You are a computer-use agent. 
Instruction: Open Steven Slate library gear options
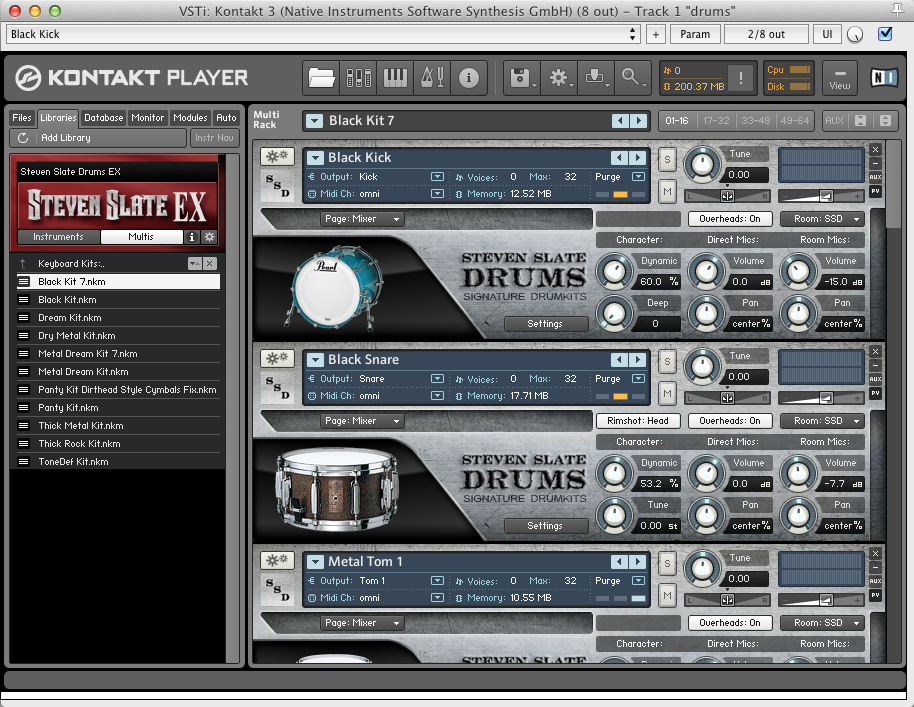pyautogui.click(x=209, y=237)
